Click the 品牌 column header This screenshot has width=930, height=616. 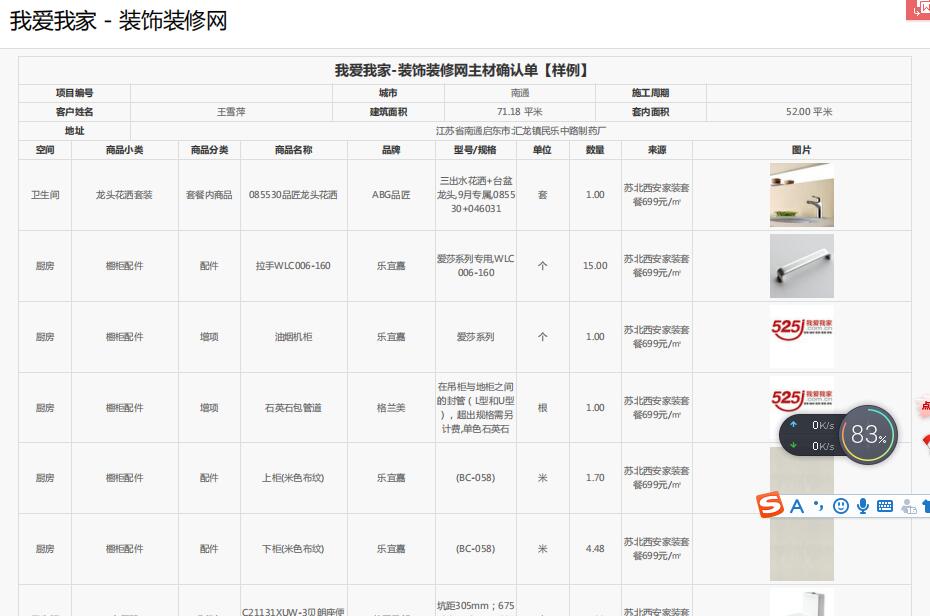point(391,150)
